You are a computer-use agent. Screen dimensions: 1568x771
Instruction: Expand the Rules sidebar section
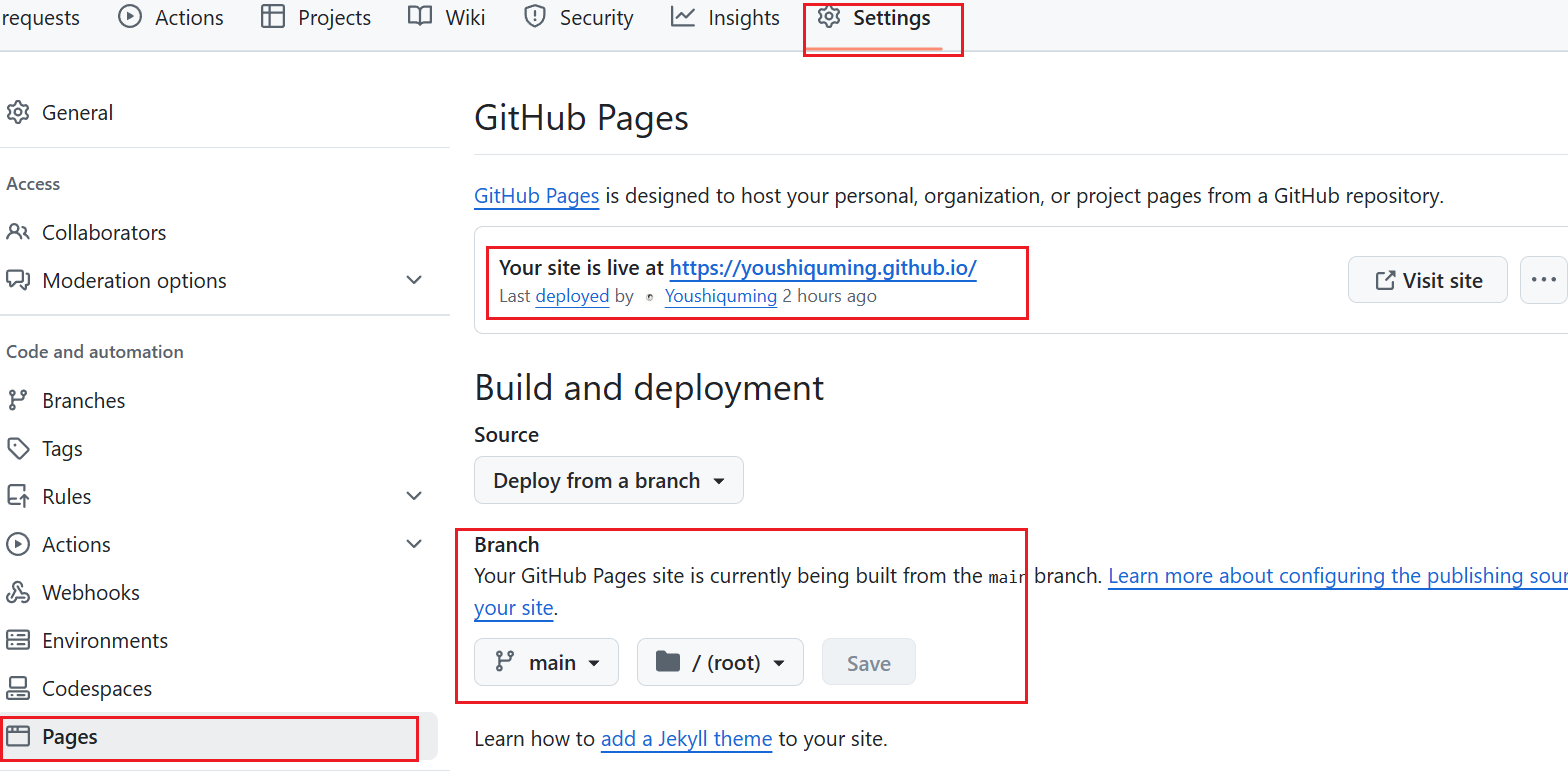(414, 496)
